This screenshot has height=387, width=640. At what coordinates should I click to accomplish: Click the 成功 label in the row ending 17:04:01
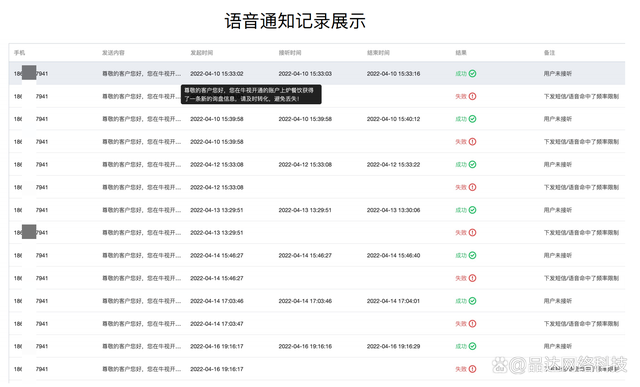pos(461,301)
